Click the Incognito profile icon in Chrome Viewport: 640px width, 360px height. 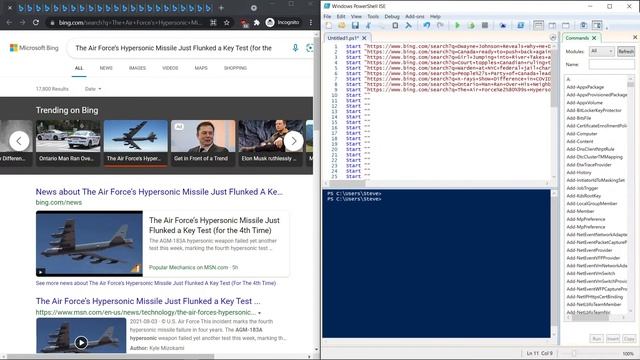[x=282, y=22]
